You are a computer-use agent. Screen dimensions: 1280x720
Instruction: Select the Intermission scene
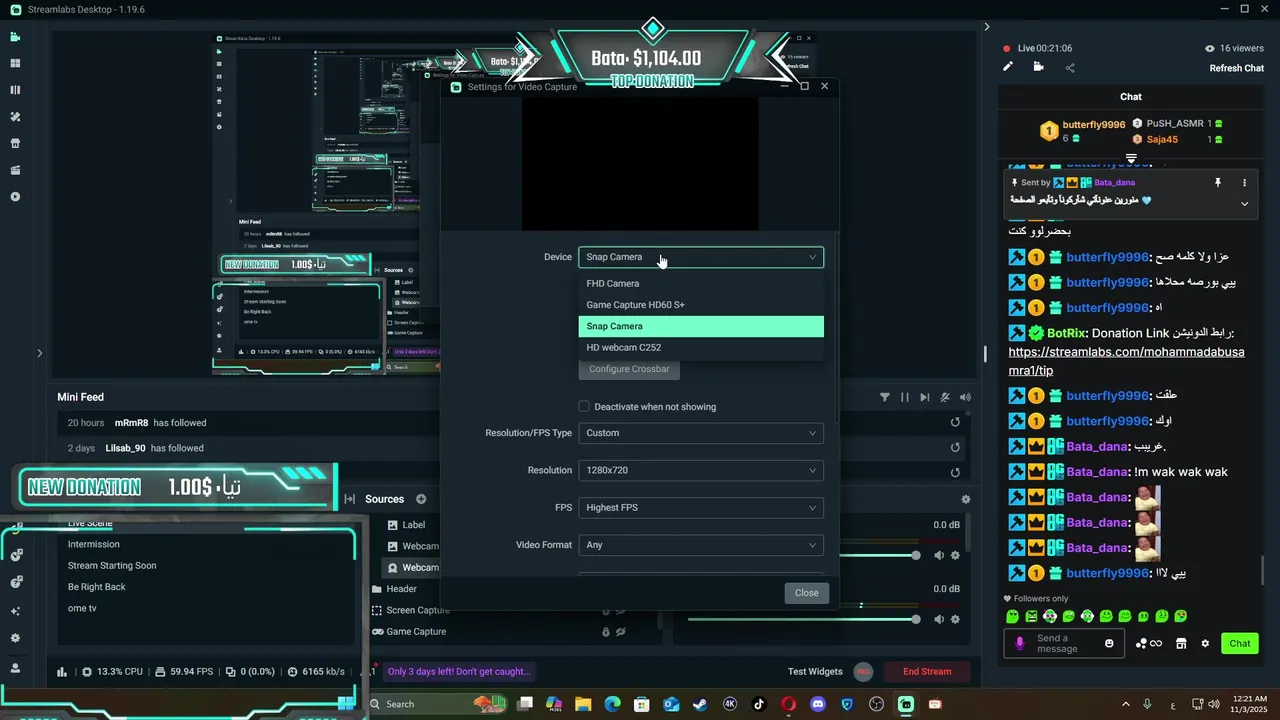(x=94, y=544)
